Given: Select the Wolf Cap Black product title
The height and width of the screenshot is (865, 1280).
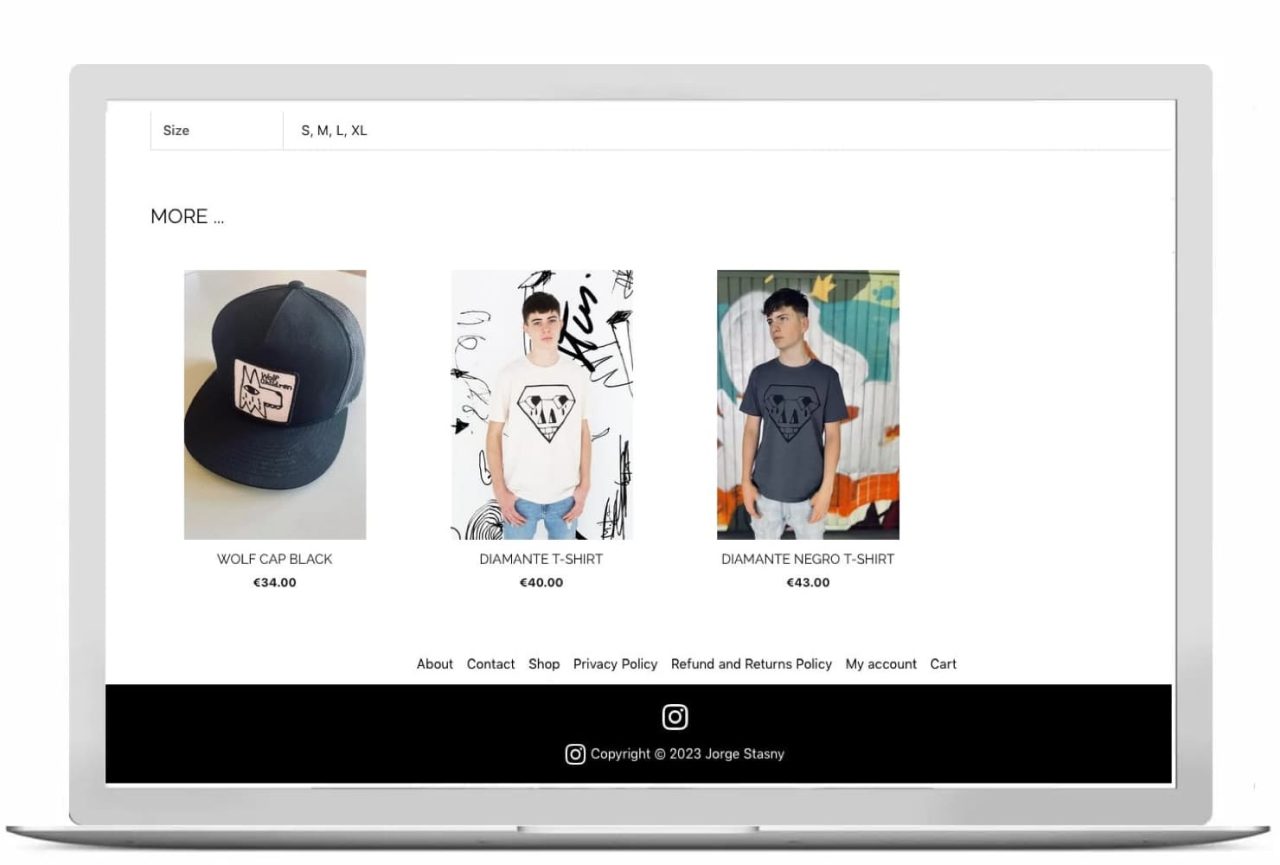Looking at the screenshot, I should coord(275,559).
